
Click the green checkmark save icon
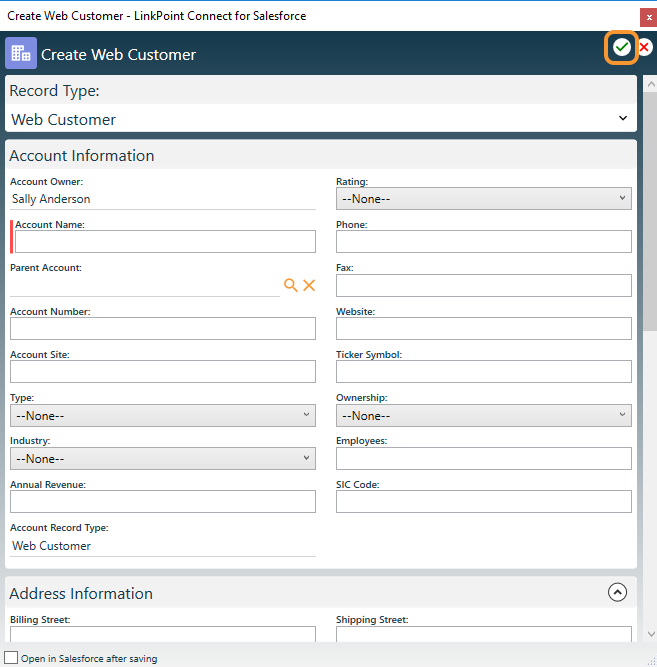coord(622,48)
